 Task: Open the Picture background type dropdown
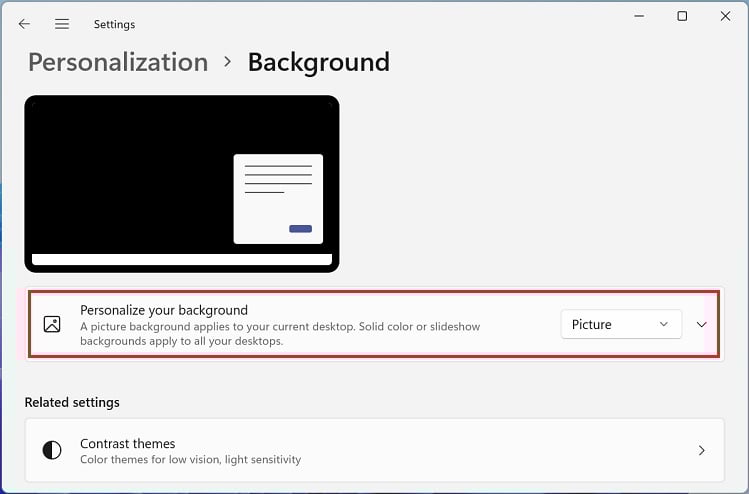coord(621,324)
